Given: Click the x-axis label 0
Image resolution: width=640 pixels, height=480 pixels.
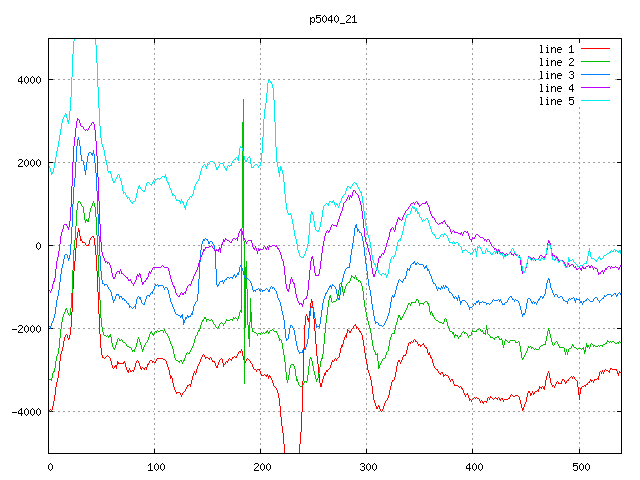Looking at the screenshot, I should click(50, 467).
